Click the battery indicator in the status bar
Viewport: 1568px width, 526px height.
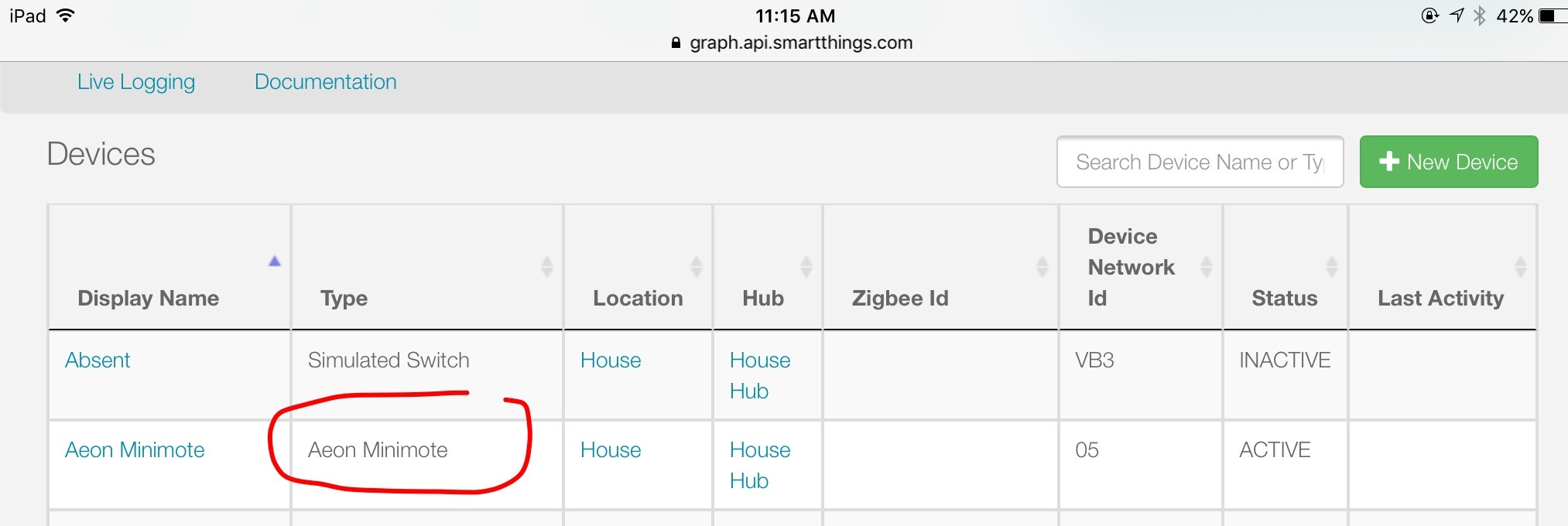(1549, 15)
